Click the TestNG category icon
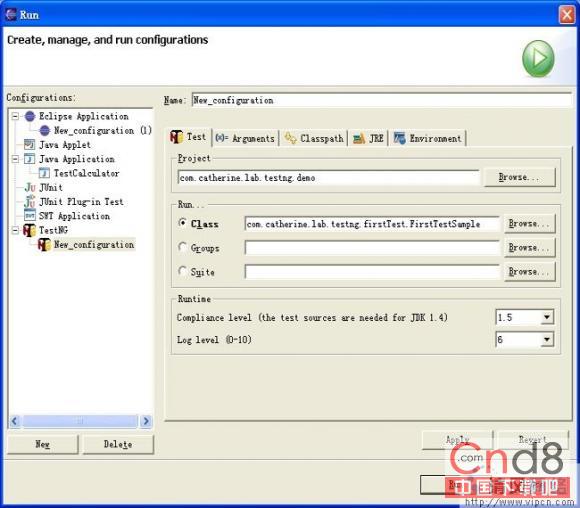Image resolution: width=580 pixels, height=508 pixels. click(30, 230)
